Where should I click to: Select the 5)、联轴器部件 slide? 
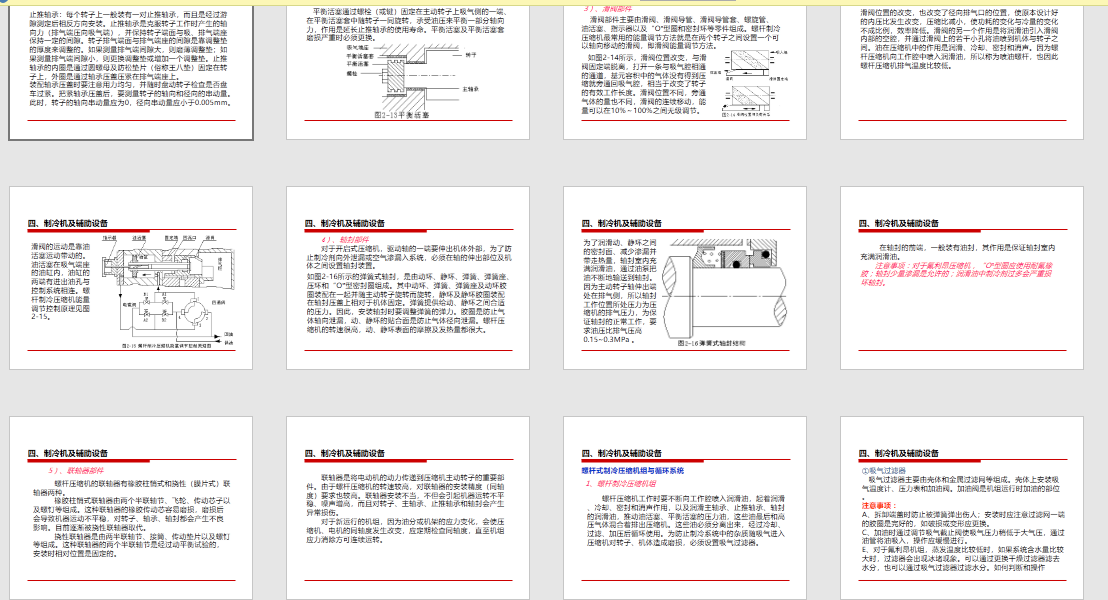pyautogui.click(x=131, y=508)
